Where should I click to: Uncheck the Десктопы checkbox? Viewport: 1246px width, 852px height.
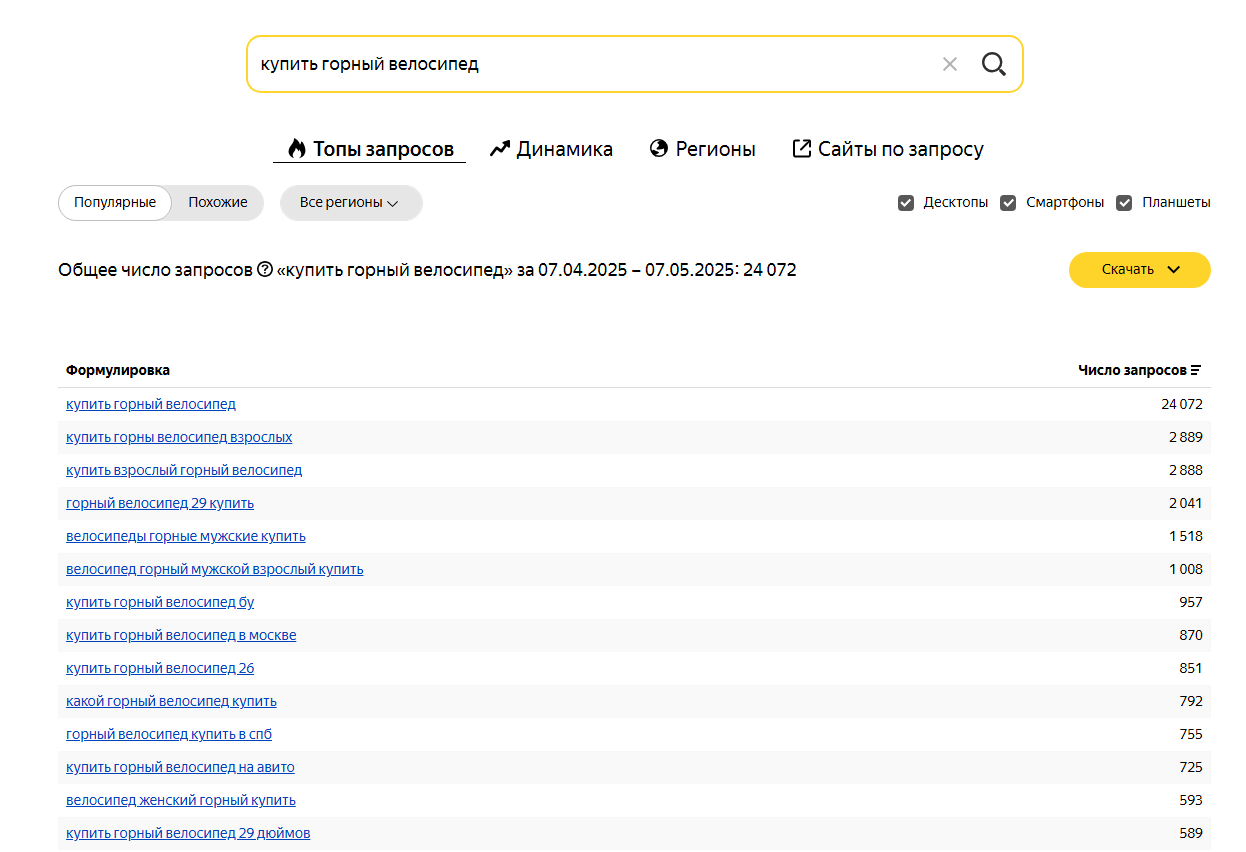(906, 203)
